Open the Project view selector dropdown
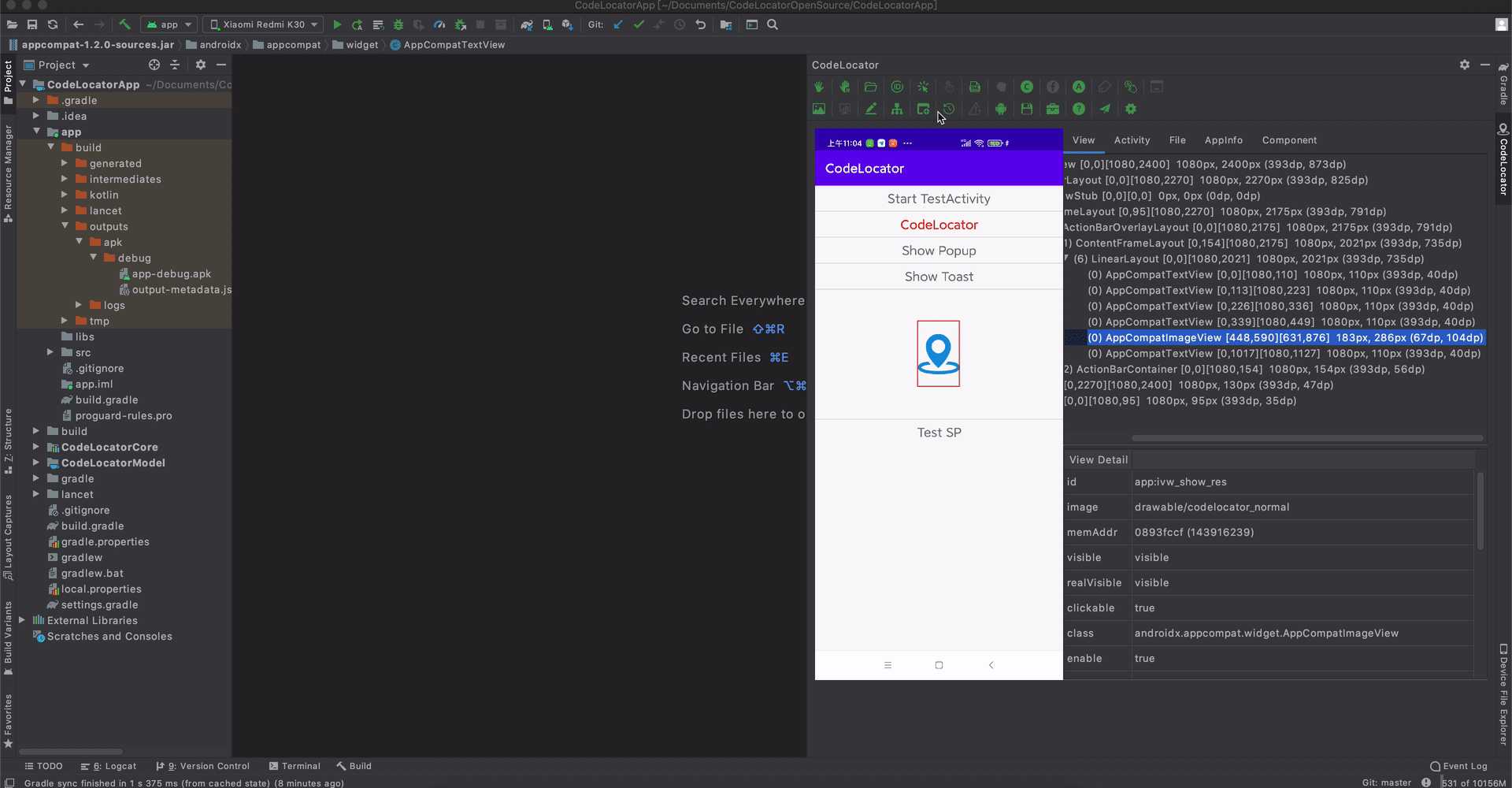Screen dimensions: 1512x788 tap(57, 65)
